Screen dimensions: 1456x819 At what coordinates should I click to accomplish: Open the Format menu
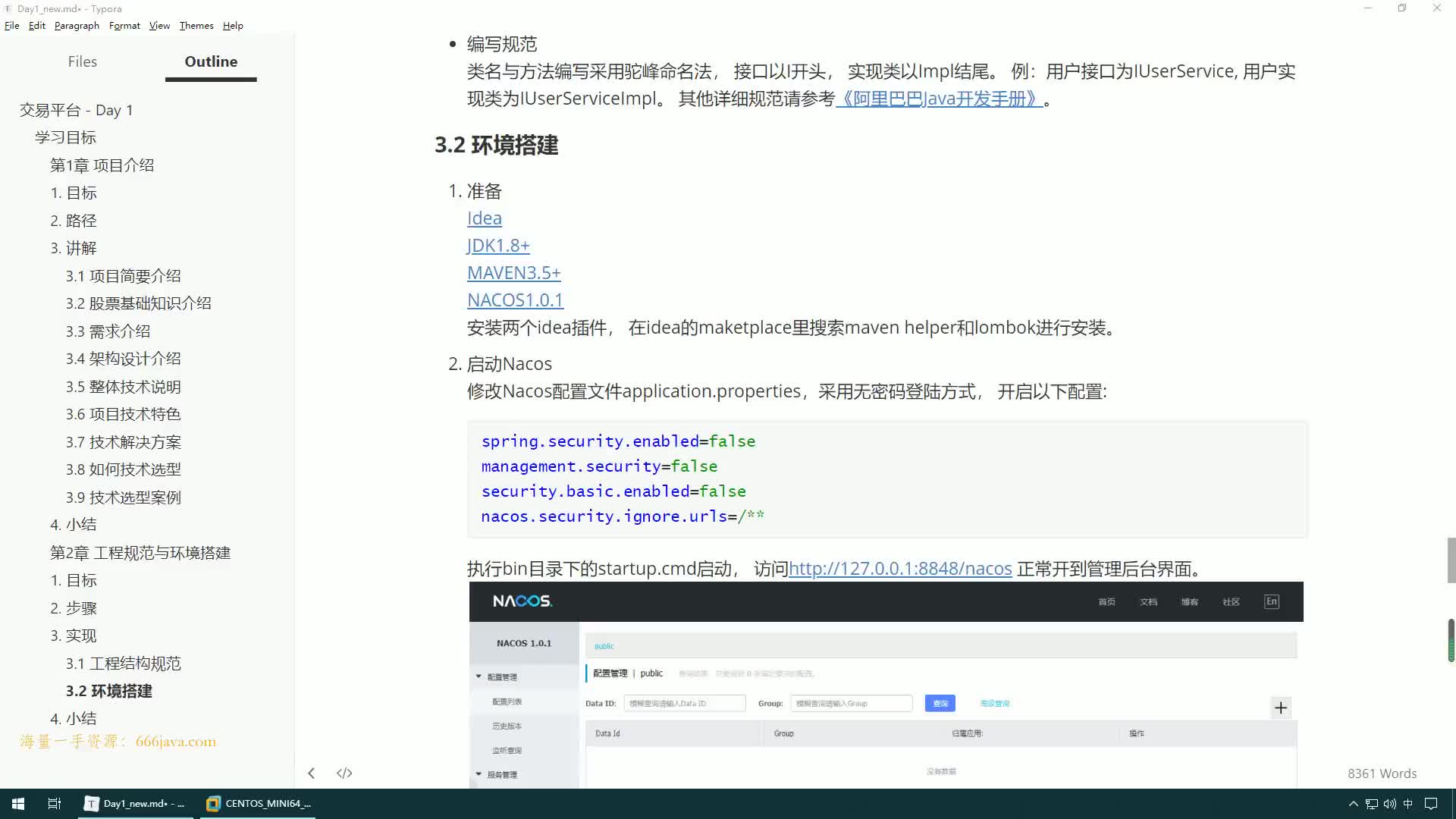click(x=124, y=25)
